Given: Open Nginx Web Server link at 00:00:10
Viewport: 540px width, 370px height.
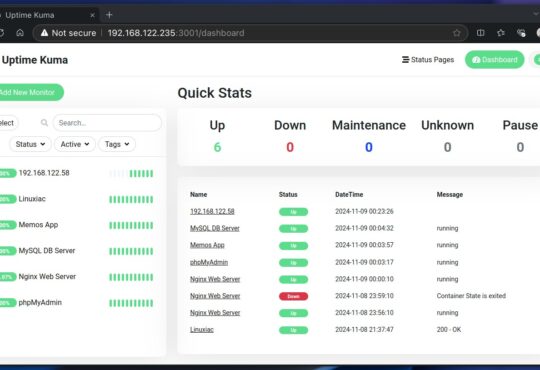Looking at the screenshot, I should [x=215, y=279].
